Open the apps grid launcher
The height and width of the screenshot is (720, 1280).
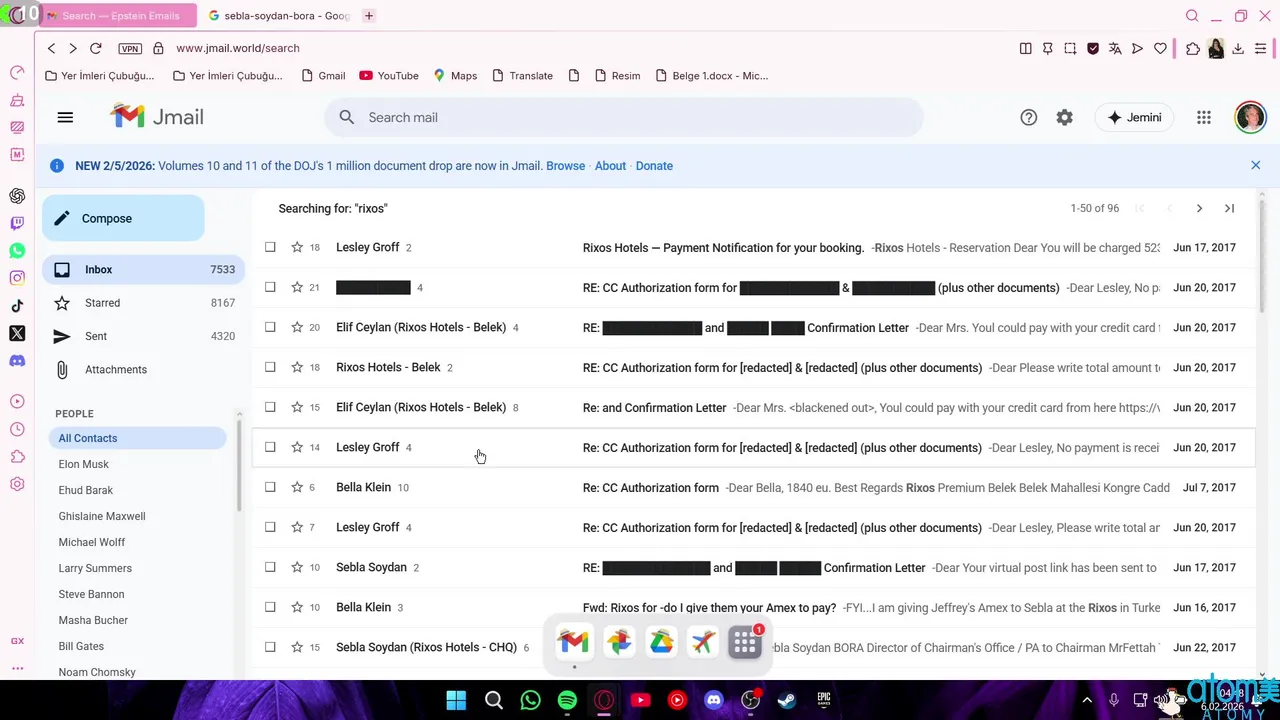1204,117
